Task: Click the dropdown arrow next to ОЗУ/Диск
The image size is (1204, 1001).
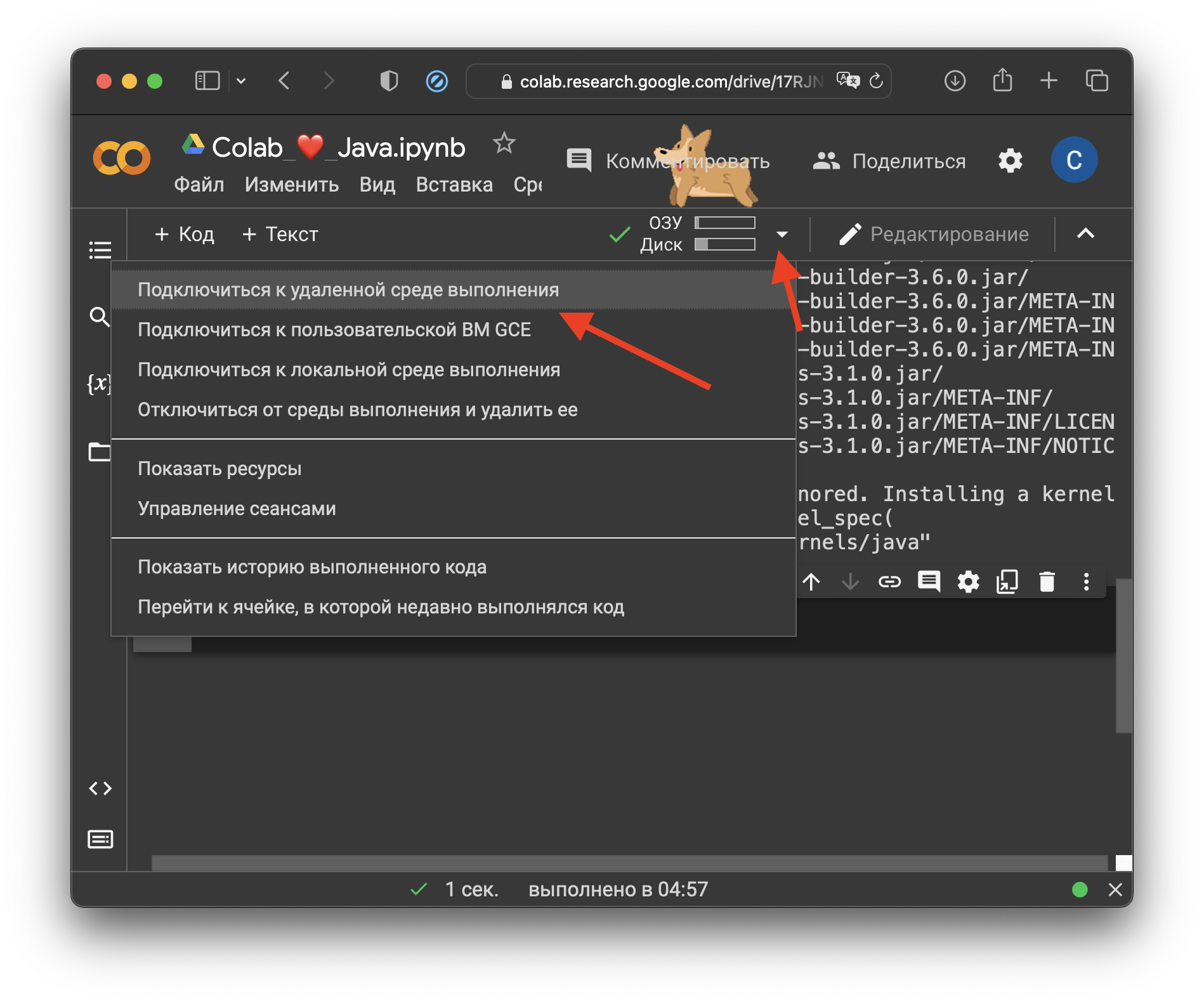Action: 782,235
